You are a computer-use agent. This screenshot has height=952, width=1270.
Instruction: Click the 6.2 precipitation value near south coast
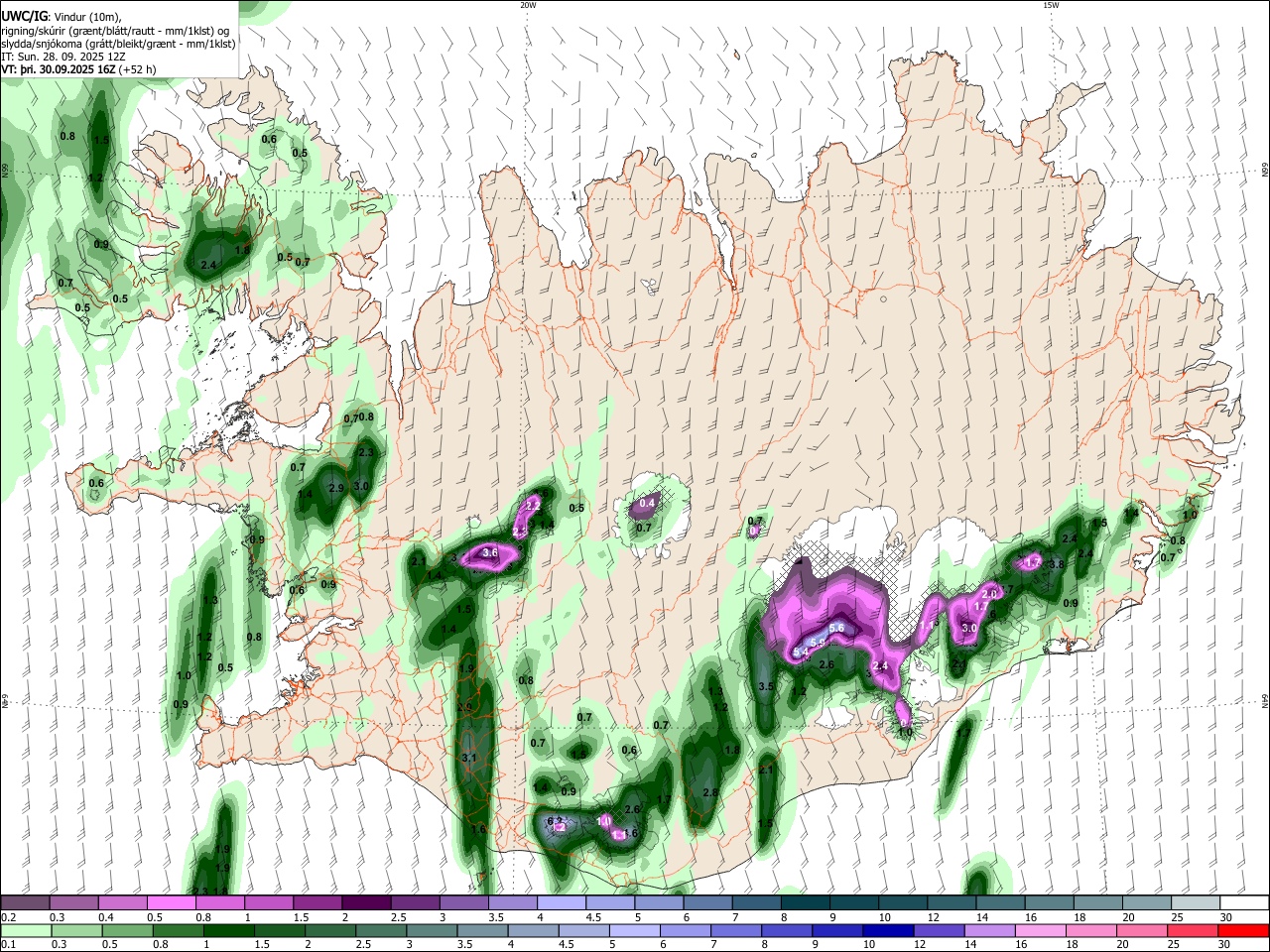pyautogui.click(x=556, y=821)
